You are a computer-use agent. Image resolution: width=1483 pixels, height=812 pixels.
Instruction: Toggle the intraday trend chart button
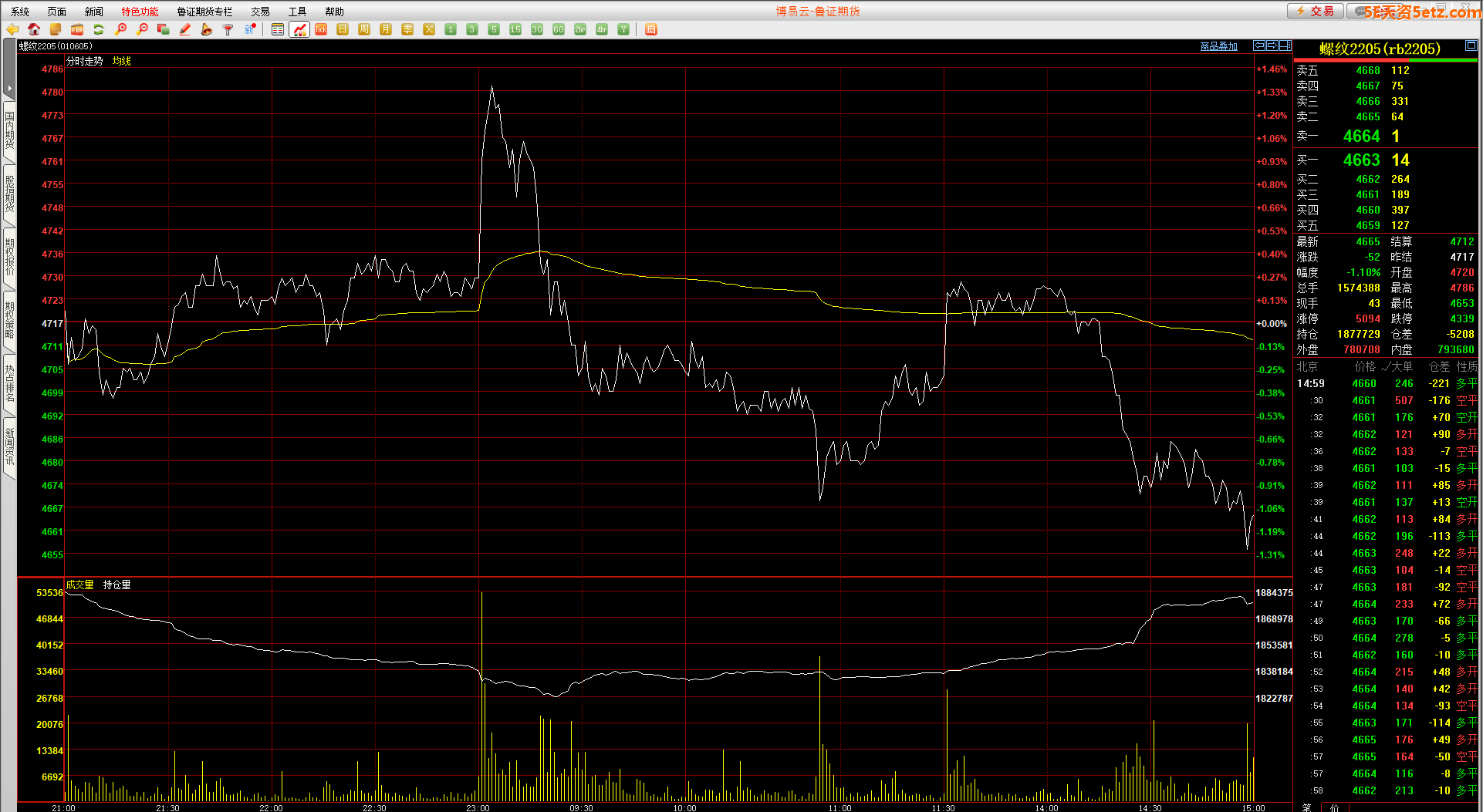299,29
